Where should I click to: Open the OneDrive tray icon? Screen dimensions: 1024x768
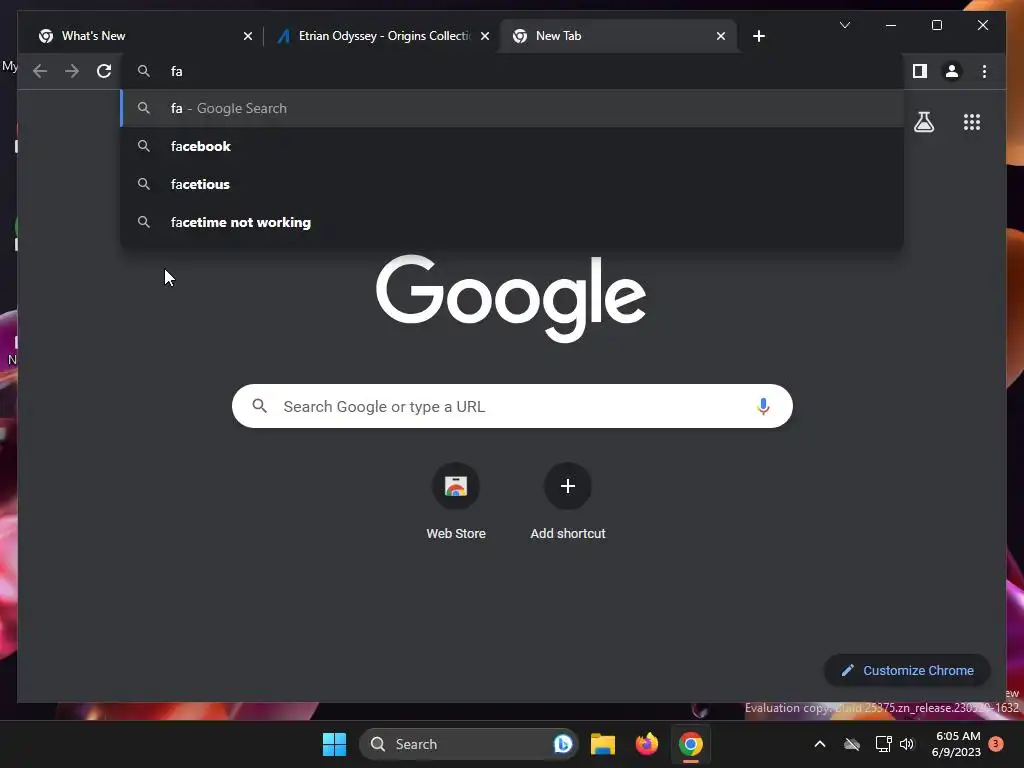852,744
